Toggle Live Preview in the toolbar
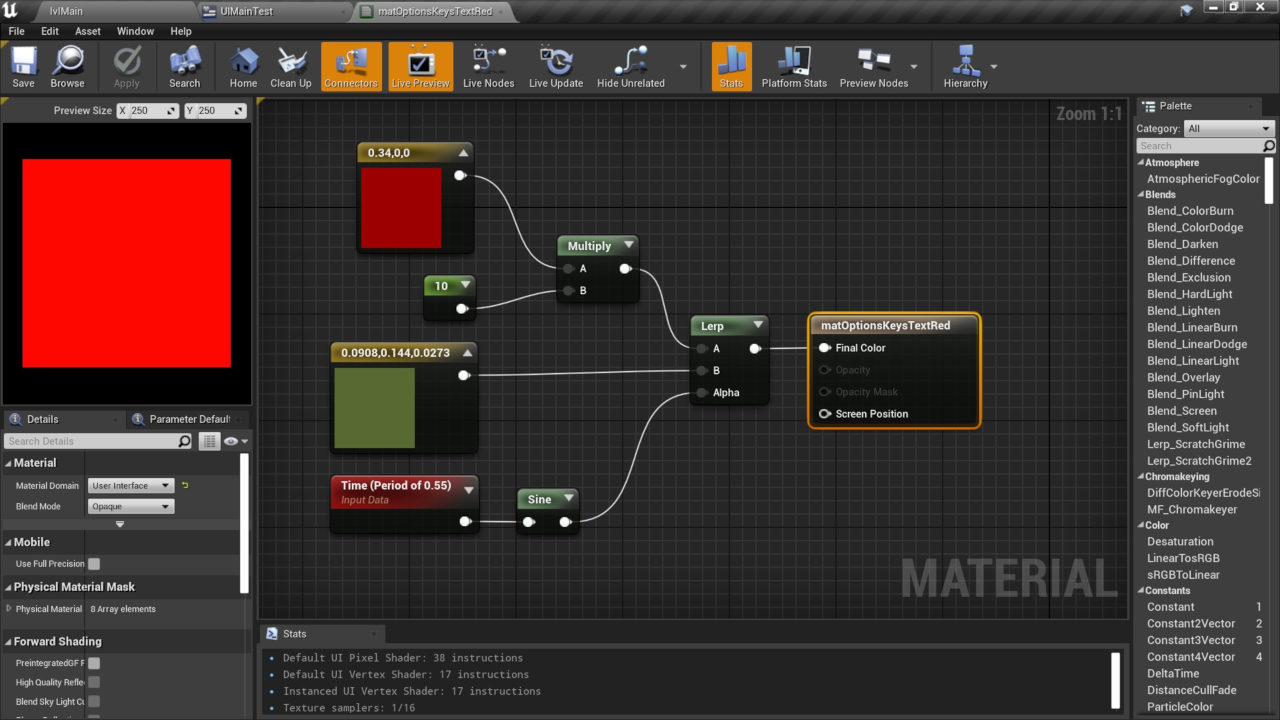Screen dimensions: 1280x720 point(420,67)
